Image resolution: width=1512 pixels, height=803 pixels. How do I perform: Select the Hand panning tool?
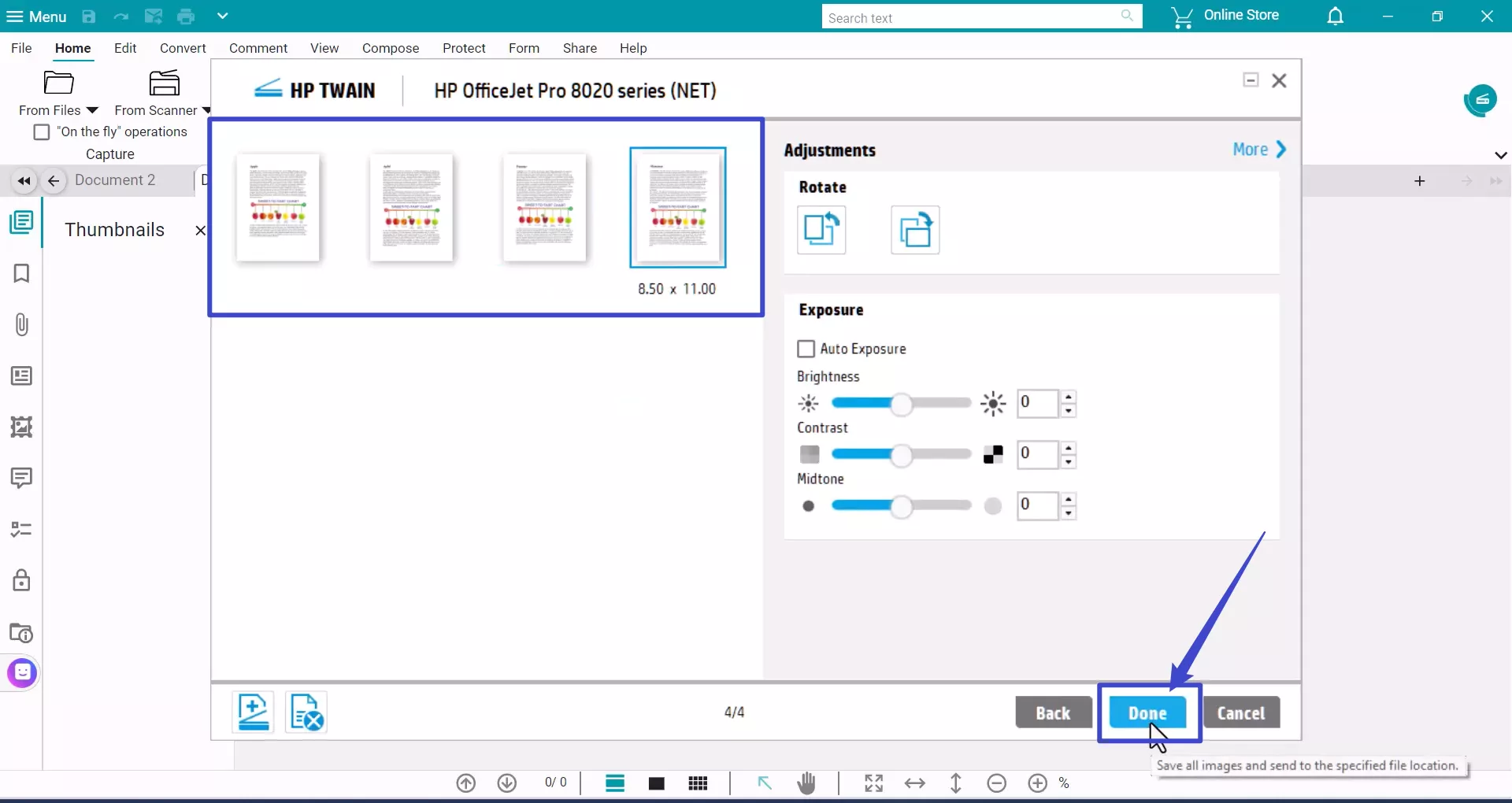tap(806, 783)
